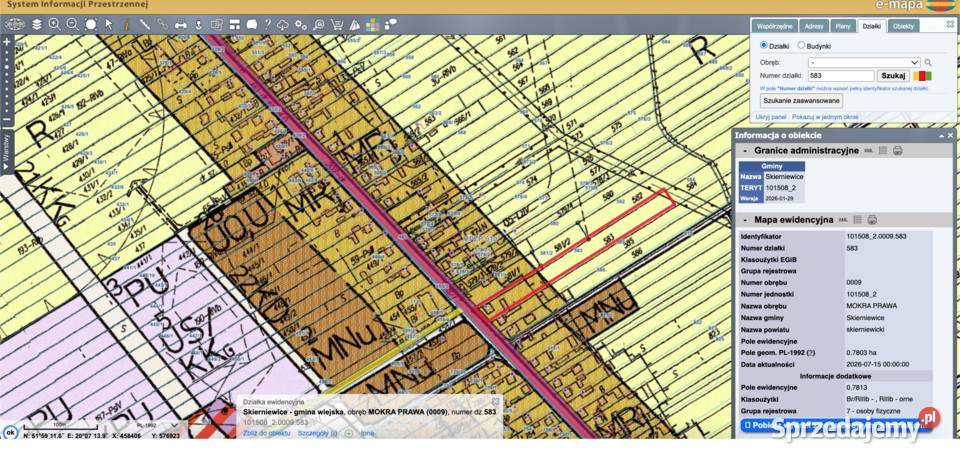Viewport: 960px width, 462px height.
Task: Export Granice administracyjne as XML
Action: pos(868,151)
